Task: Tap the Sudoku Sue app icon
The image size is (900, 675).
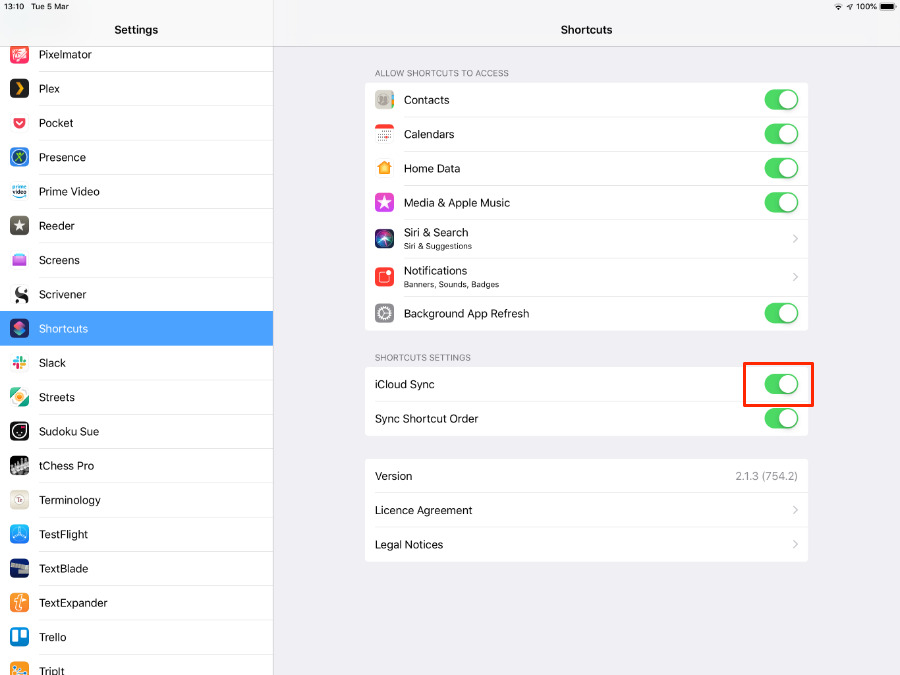Action: [x=20, y=431]
